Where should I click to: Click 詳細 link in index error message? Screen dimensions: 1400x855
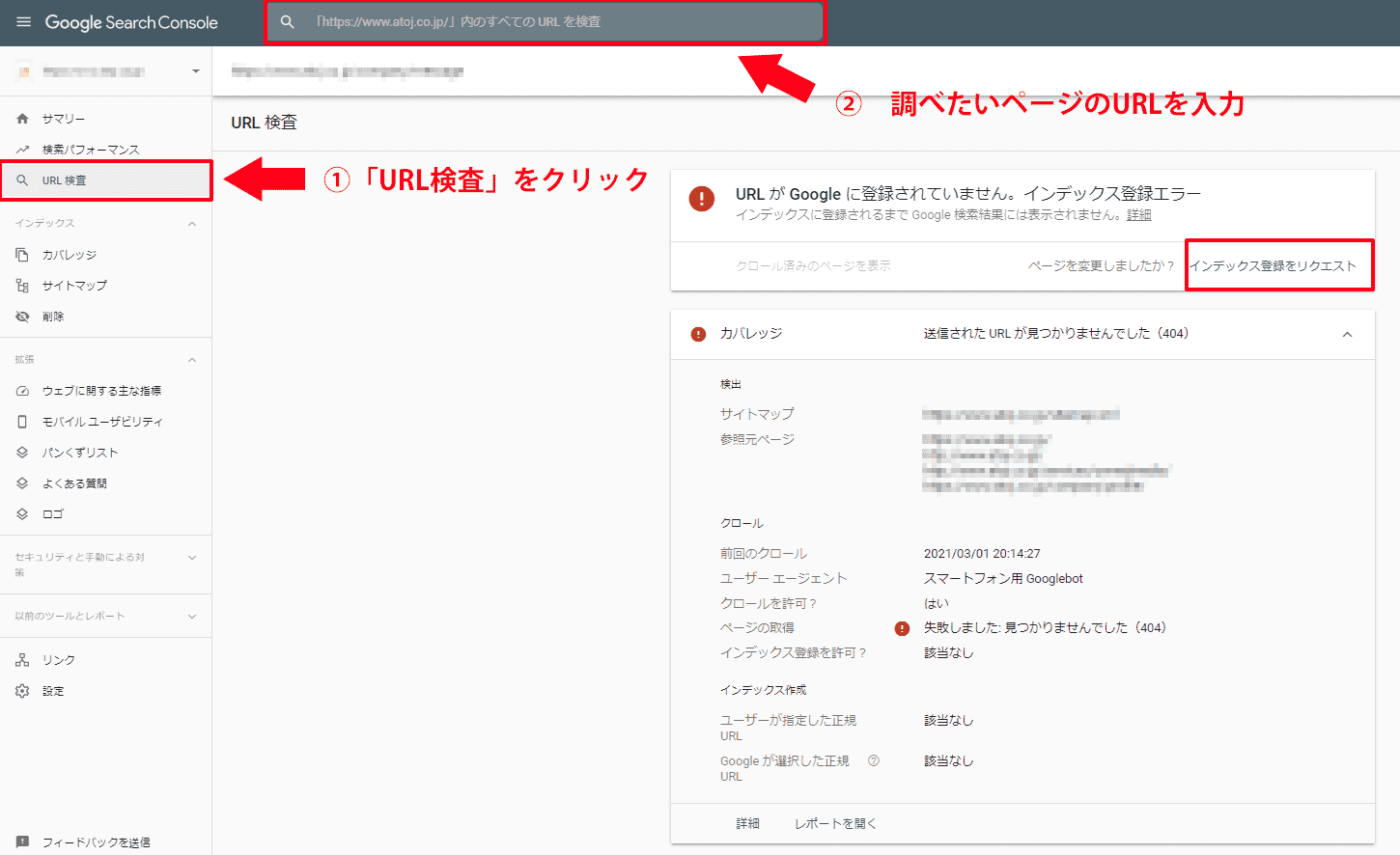1139,215
